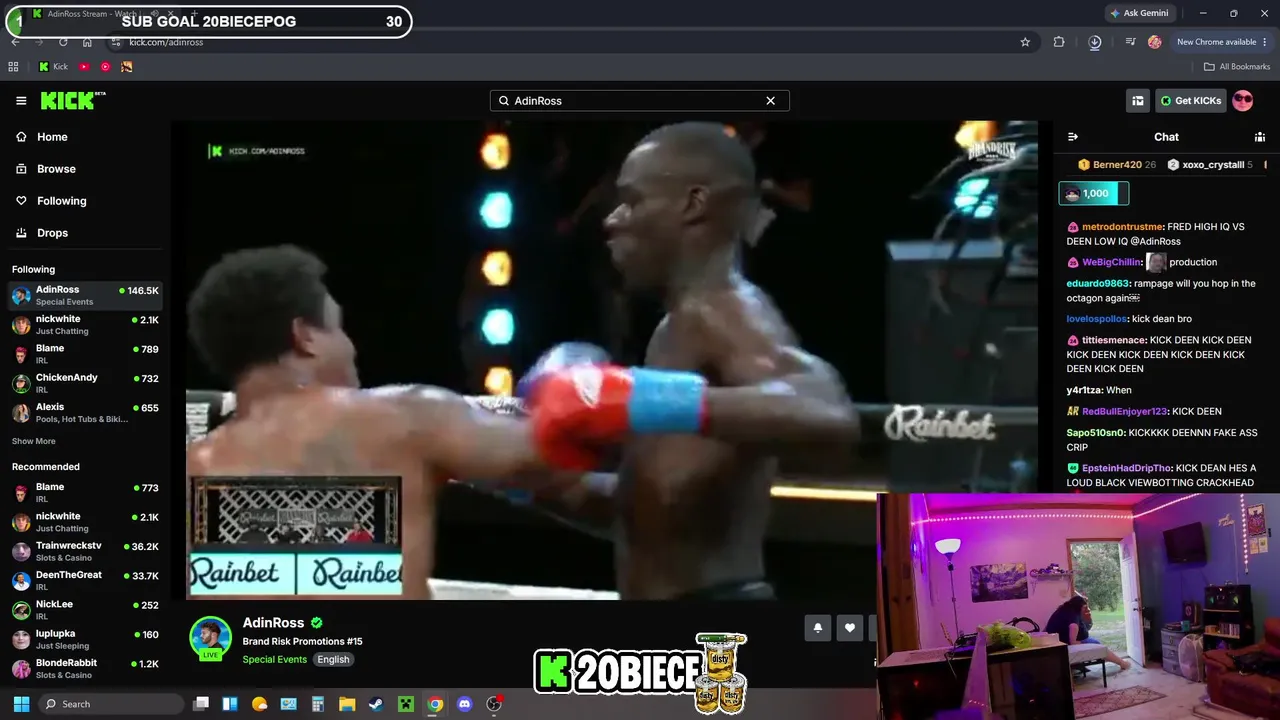Viewport: 1280px width, 720px height.
Task: Open chat leaderboard icon in Chat header
Action: pyautogui.click(x=1260, y=137)
